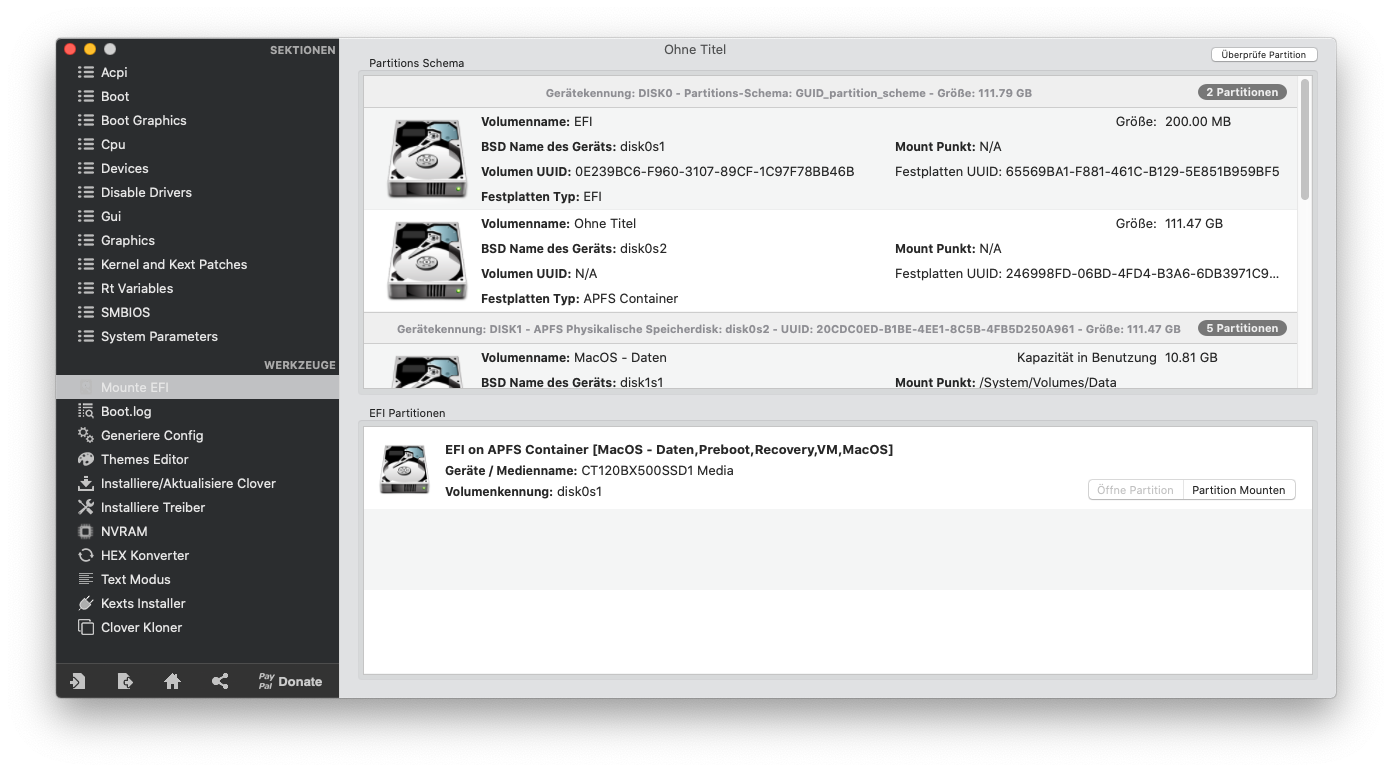The image size is (1392, 772).
Task: Open the SMBIOS section
Action: 125,312
